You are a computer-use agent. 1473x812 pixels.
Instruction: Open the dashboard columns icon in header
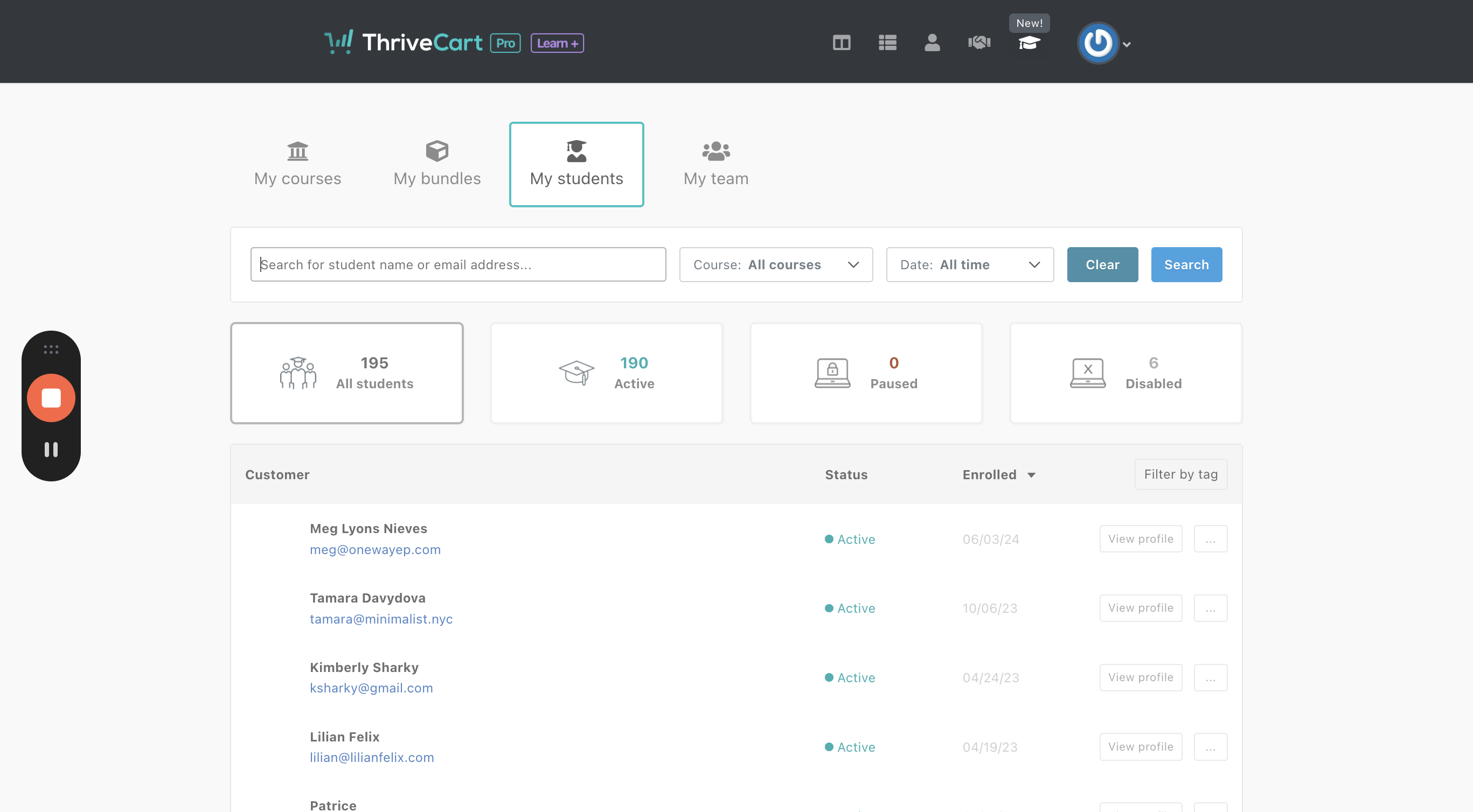point(841,43)
